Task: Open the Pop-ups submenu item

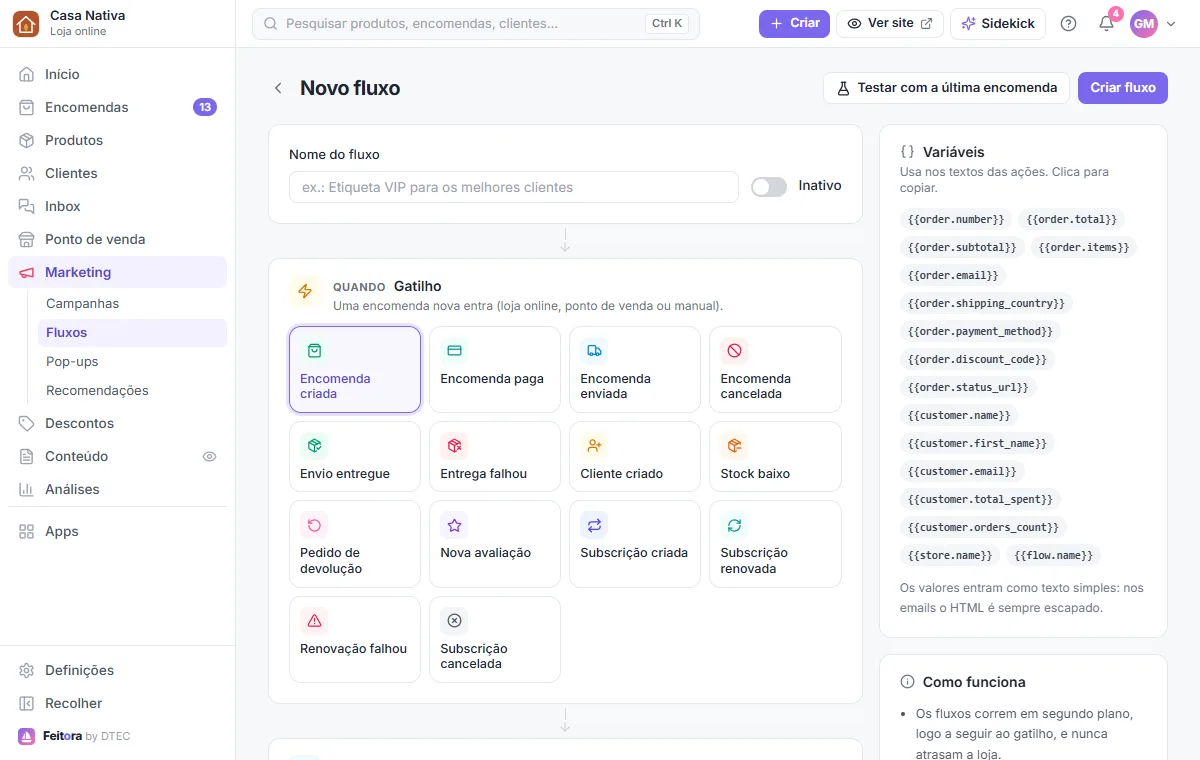Action: pyautogui.click(x=132, y=361)
